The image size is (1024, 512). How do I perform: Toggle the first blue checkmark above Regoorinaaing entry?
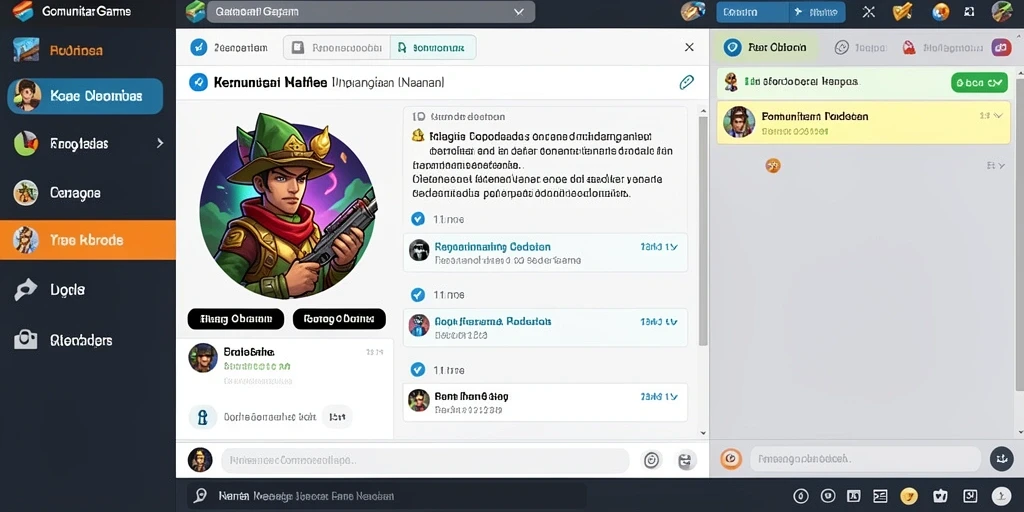(418, 219)
